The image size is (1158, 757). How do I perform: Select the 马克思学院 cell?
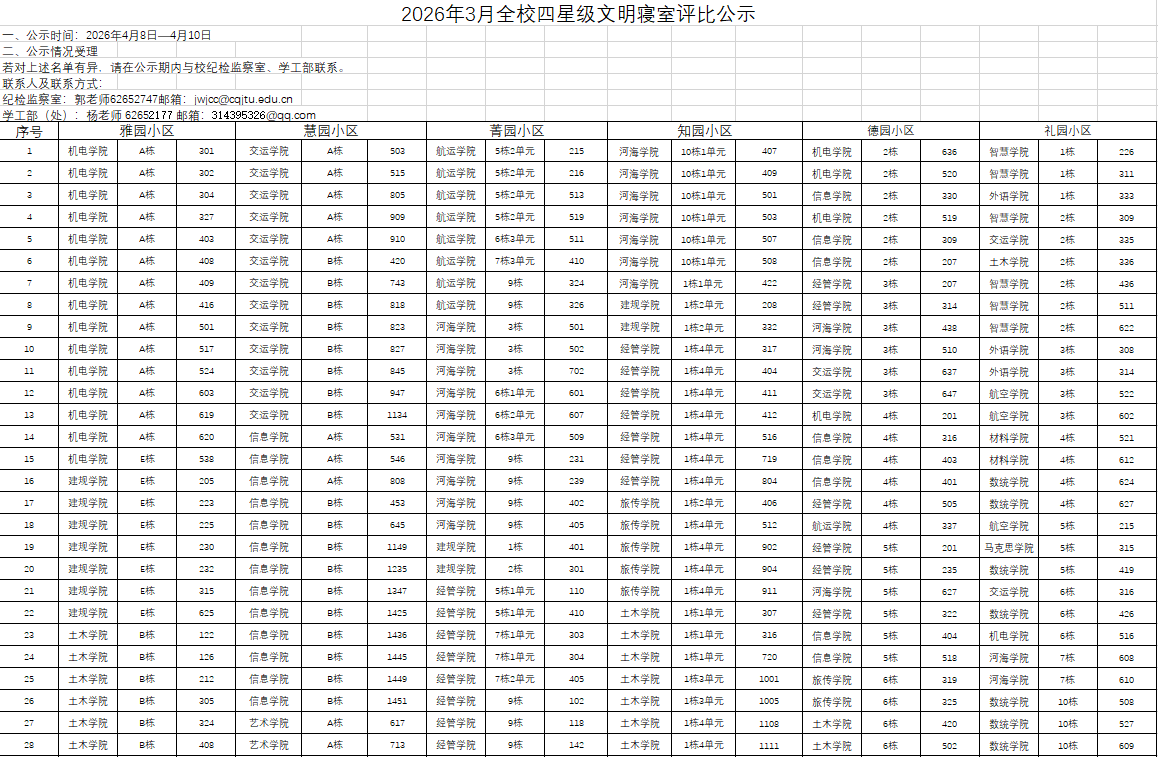point(1009,548)
